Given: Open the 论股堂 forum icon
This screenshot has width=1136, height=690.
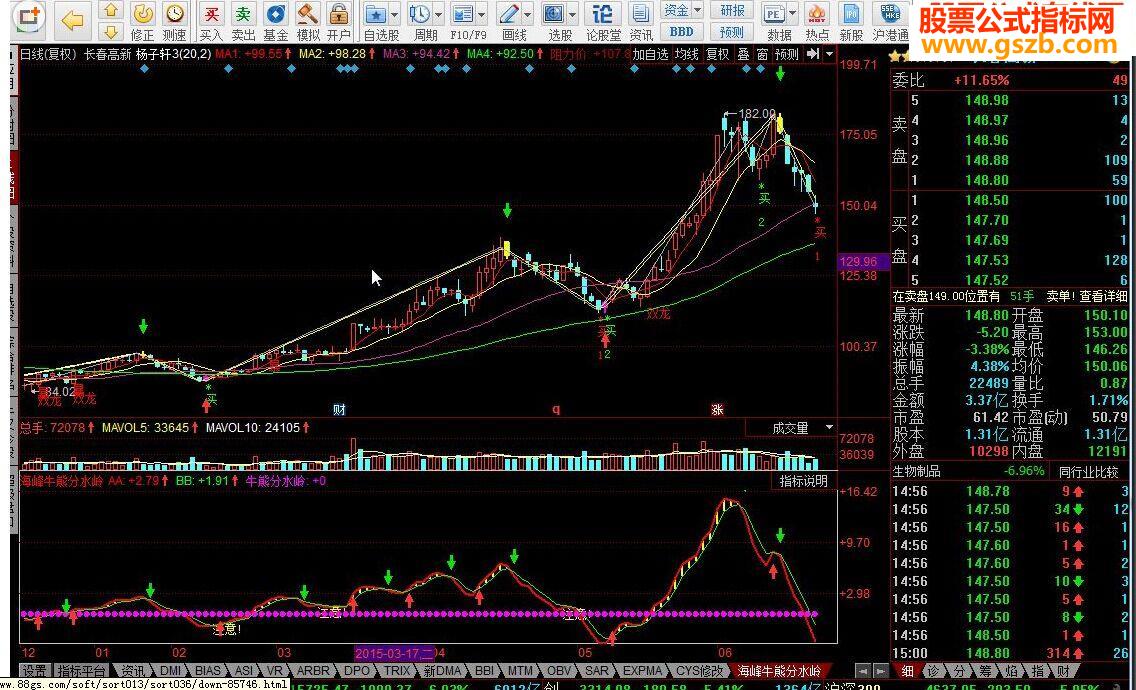Looking at the screenshot, I should [x=603, y=21].
